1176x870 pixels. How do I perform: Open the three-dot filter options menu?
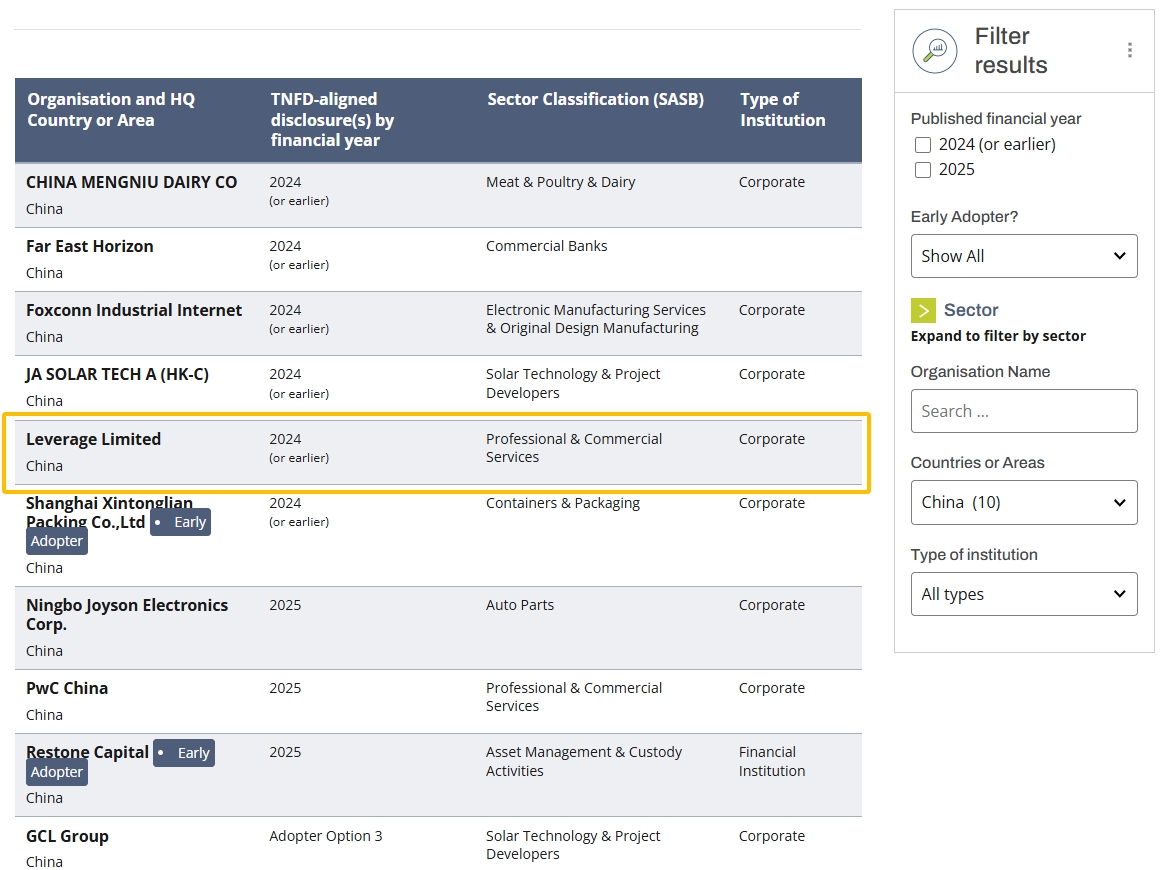coord(1129,50)
